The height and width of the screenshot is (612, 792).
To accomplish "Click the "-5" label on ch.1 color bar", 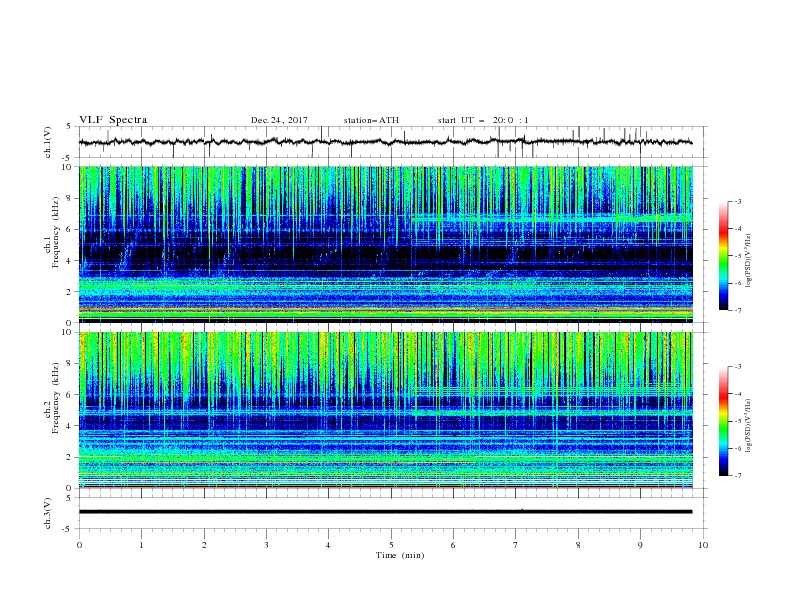I will click(738, 256).
